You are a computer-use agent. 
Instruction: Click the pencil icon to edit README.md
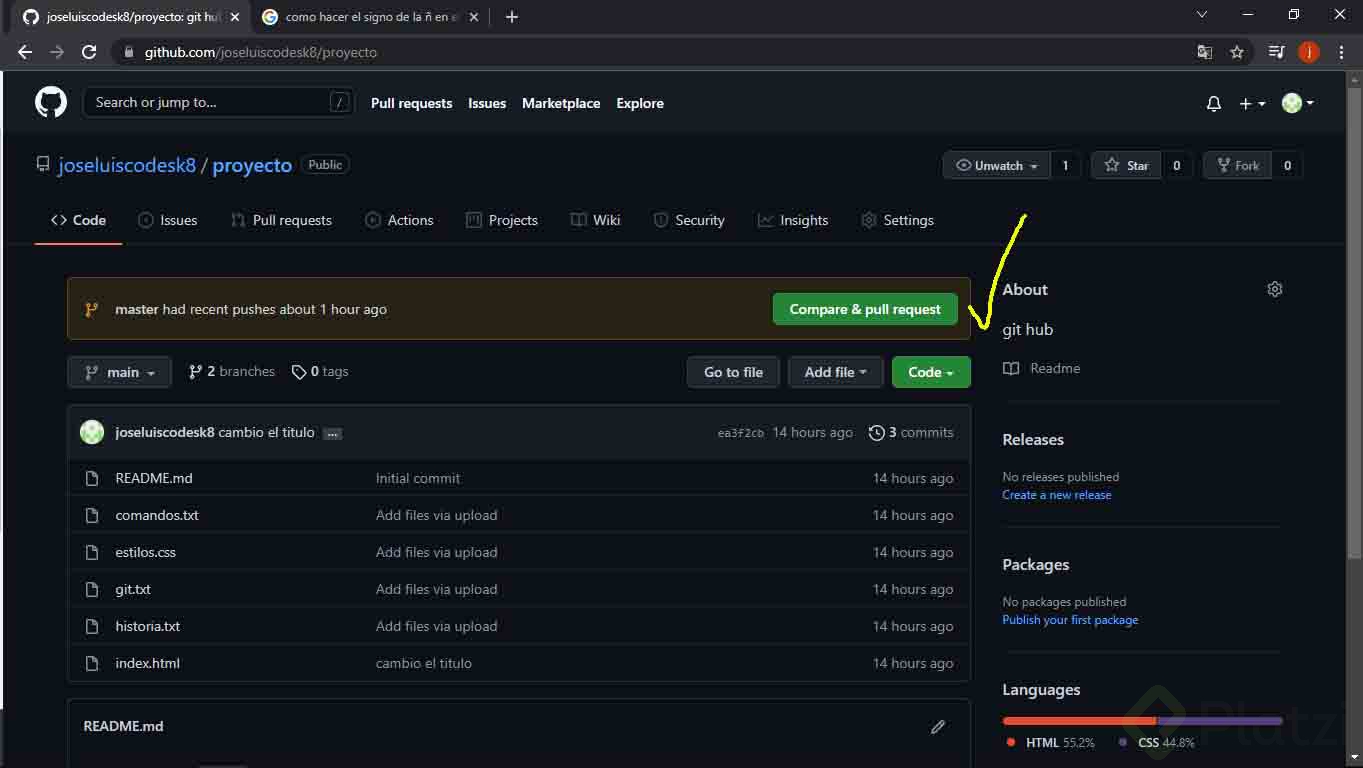[x=938, y=727]
